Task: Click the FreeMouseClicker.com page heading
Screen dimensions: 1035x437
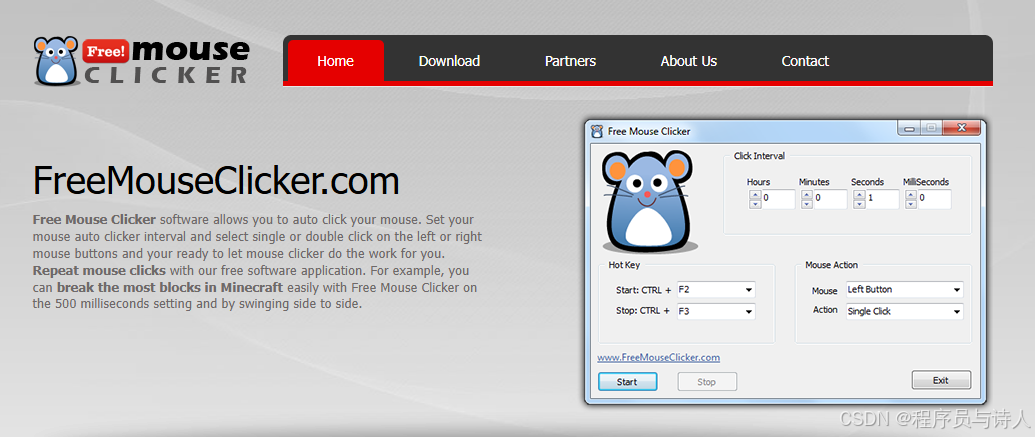Action: [x=216, y=181]
